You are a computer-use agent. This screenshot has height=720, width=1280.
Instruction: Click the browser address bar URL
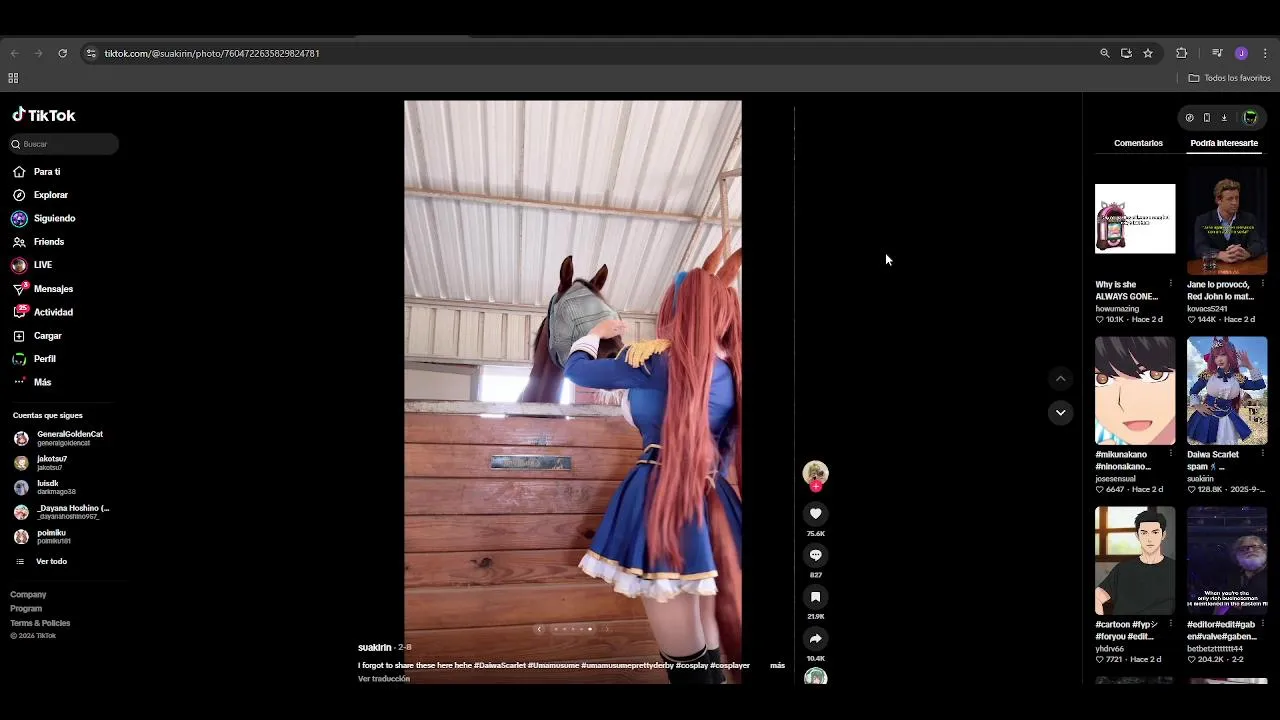pos(212,53)
